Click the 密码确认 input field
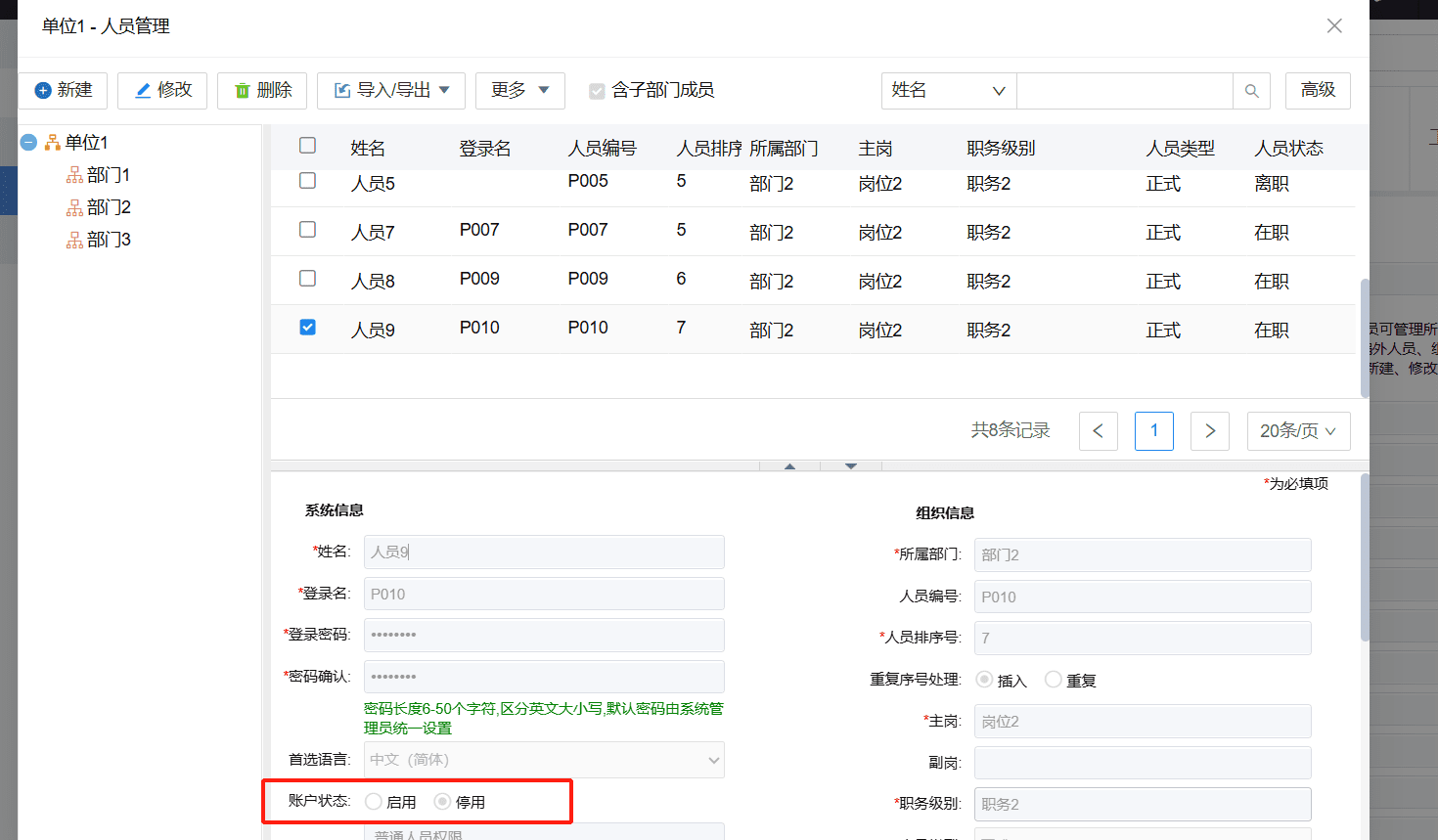The image size is (1438, 840). [544, 677]
